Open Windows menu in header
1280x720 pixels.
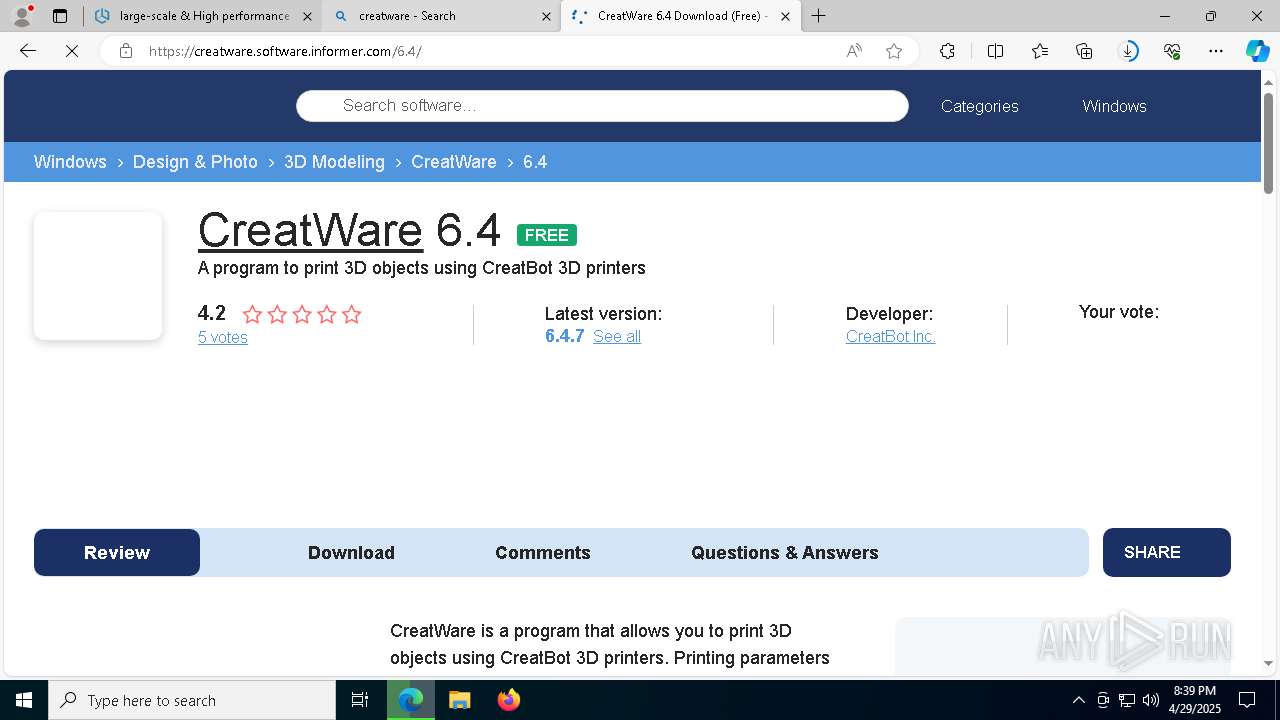click(x=1114, y=106)
